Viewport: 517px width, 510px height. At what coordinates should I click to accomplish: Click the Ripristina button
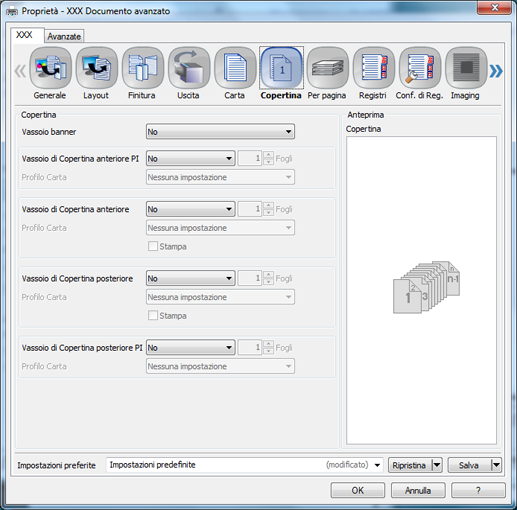tap(410, 465)
